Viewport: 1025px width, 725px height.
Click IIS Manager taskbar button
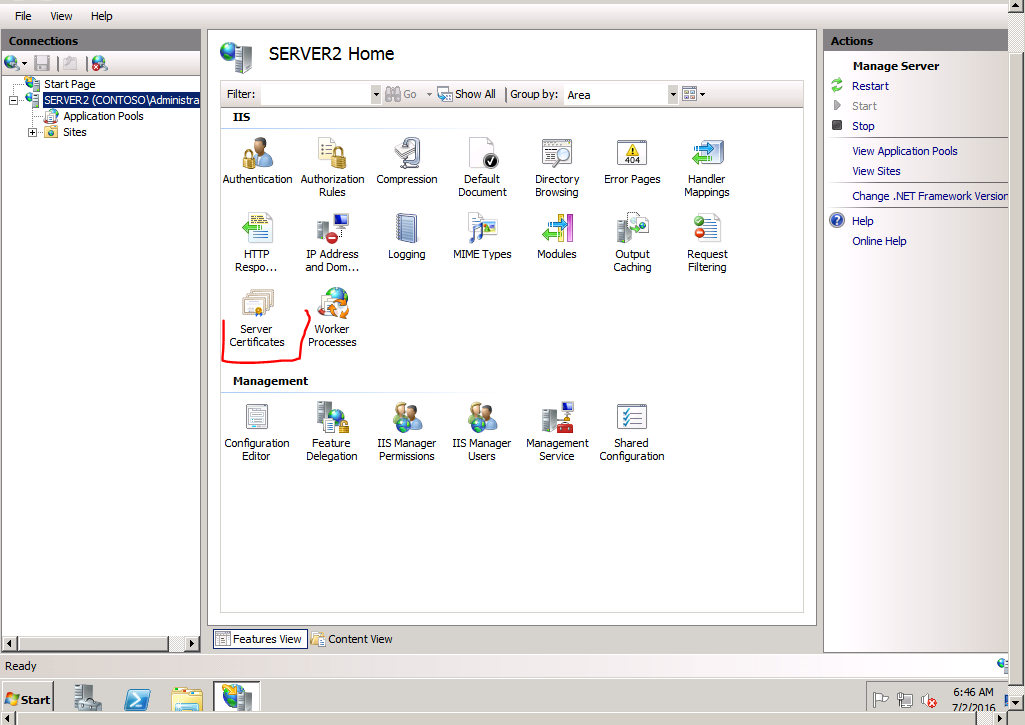[x=237, y=697]
